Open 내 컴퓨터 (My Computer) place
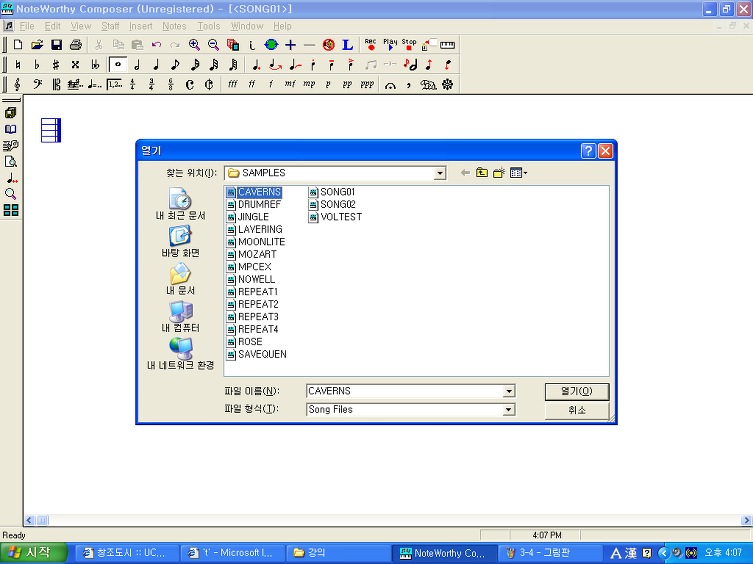Viewport: 753px width, 564px height. [x=181, y=317]
